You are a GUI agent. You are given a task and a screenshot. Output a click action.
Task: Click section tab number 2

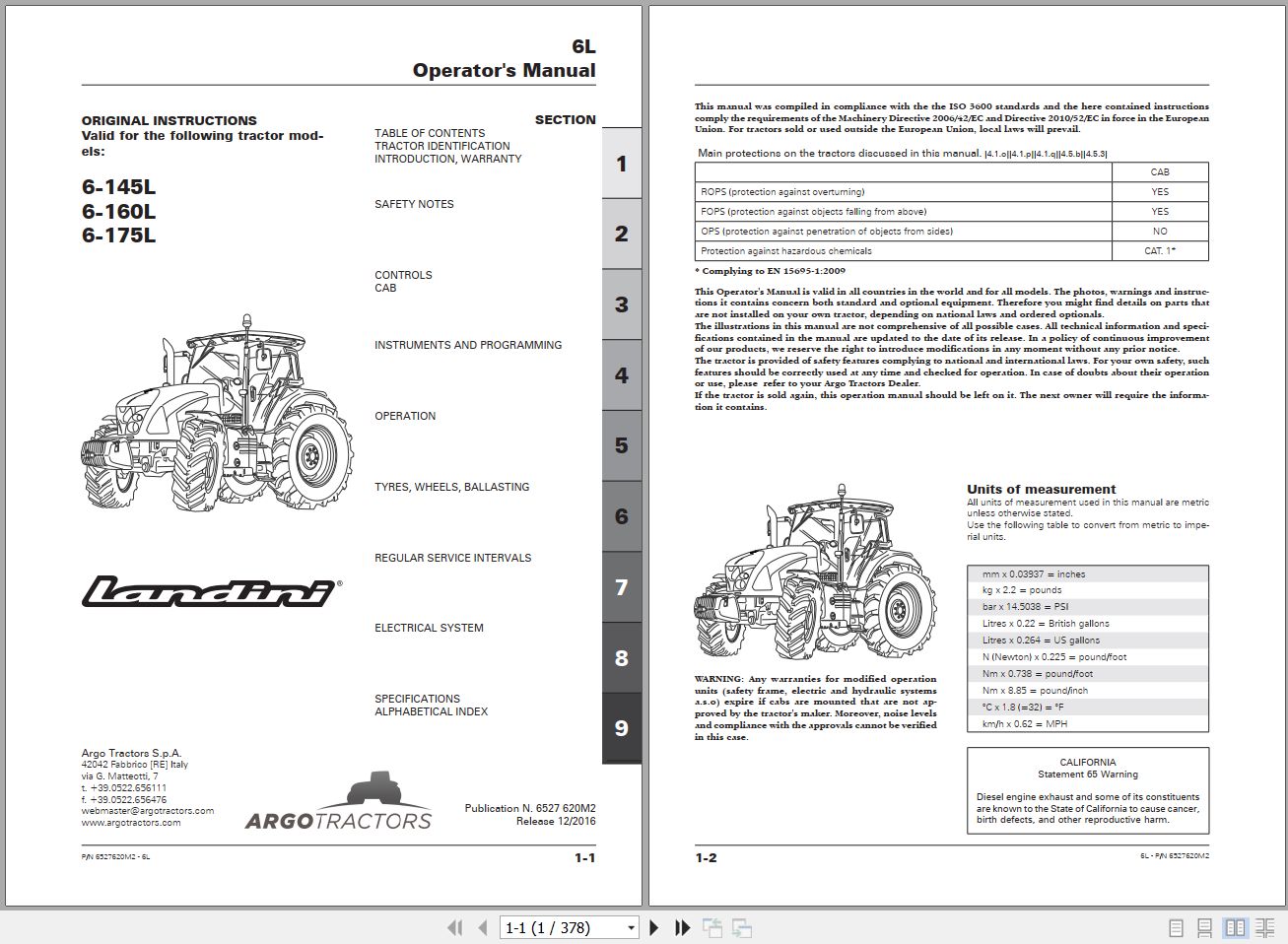pyautogui.click(x=622, y=234)
